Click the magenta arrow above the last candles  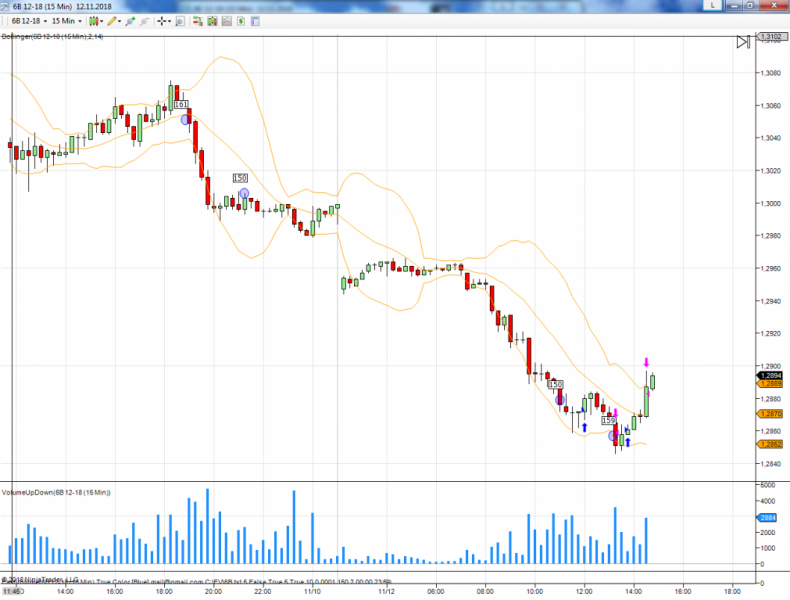(646, 362)
